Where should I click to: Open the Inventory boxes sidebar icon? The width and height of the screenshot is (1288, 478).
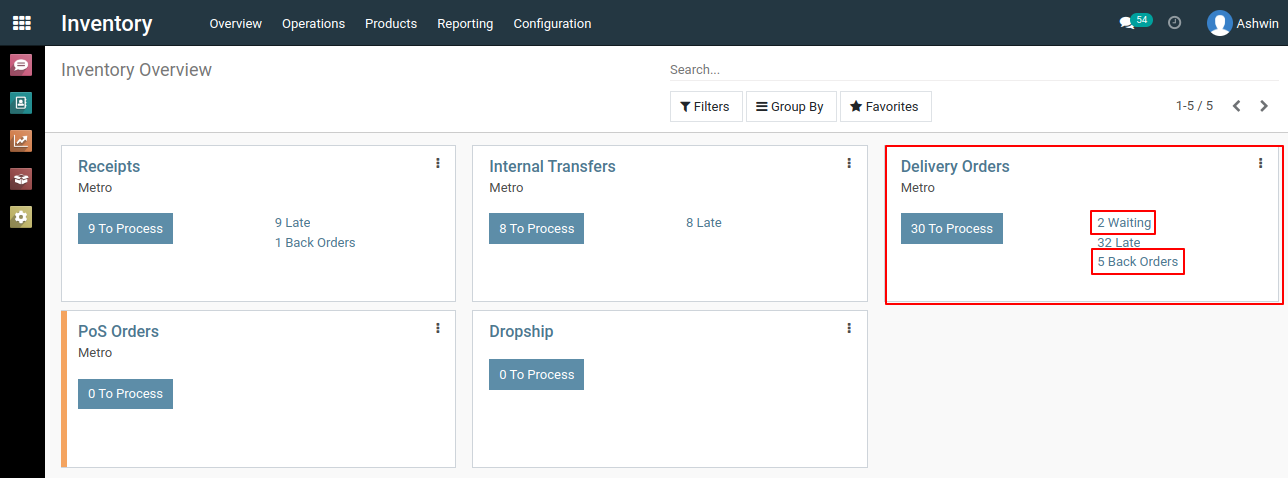tap(21, 179)
